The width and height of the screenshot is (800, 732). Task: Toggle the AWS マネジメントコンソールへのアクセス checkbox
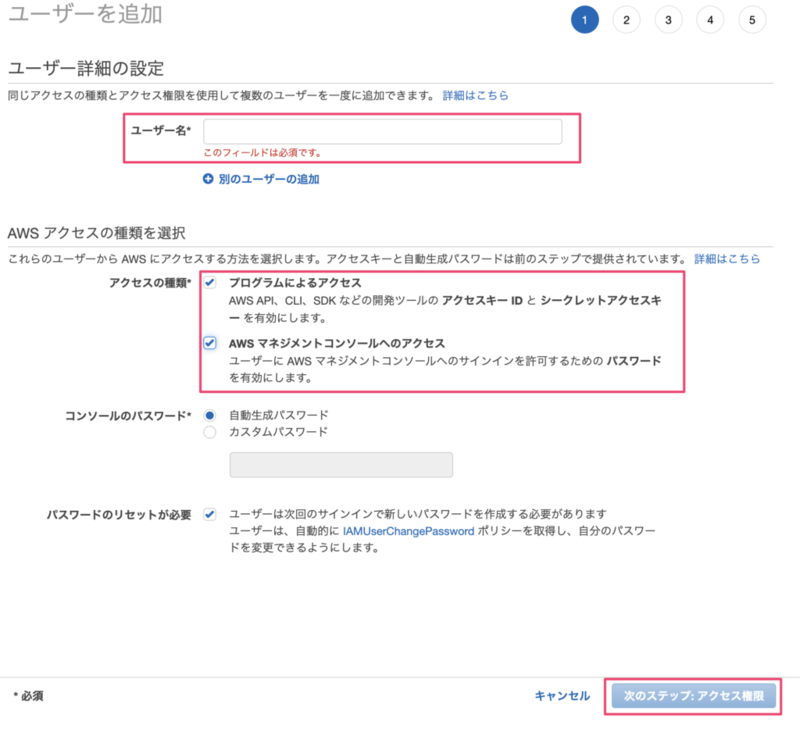(210, 343)
